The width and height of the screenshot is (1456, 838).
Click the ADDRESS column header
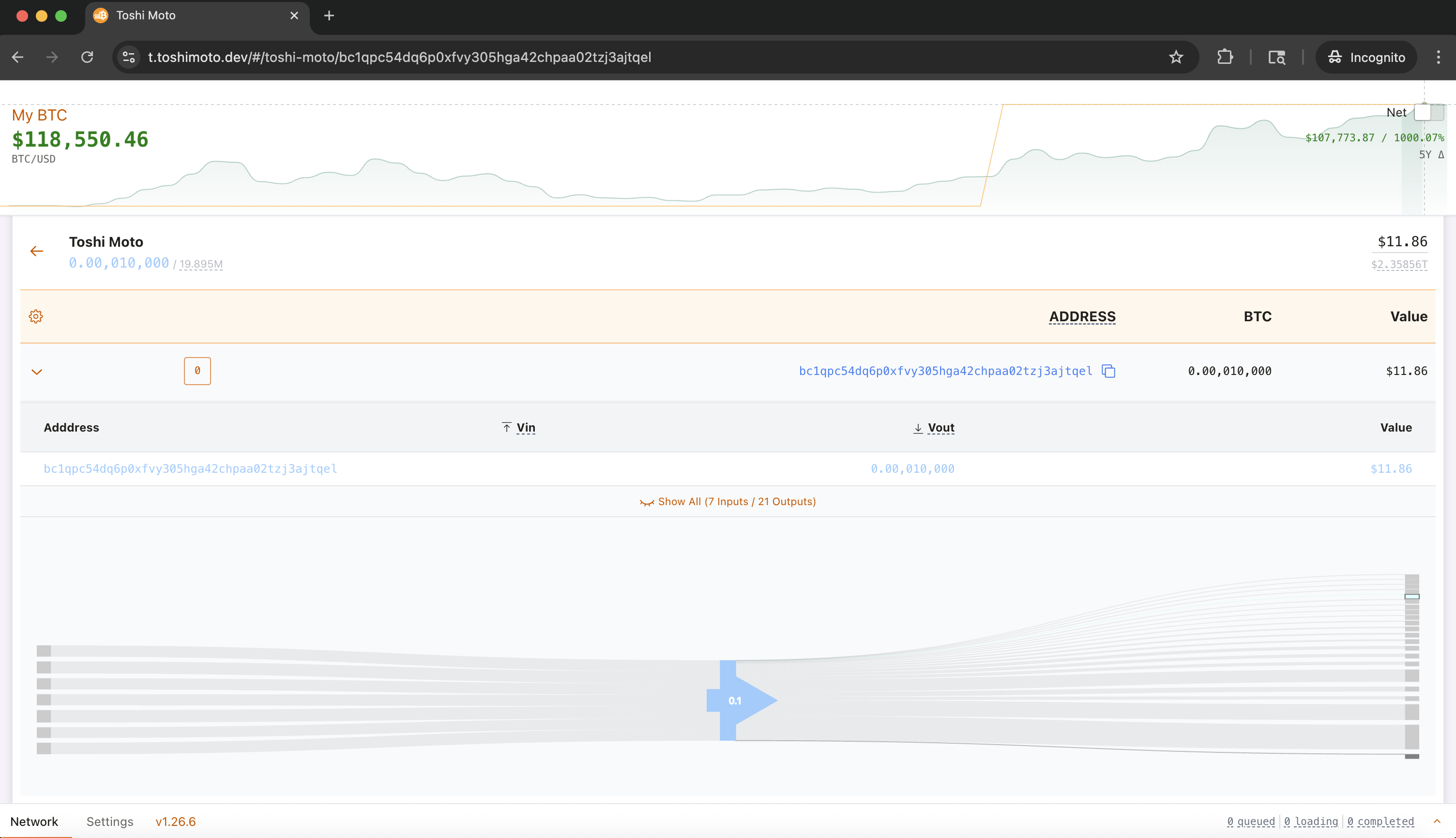tap(1082, 316)
